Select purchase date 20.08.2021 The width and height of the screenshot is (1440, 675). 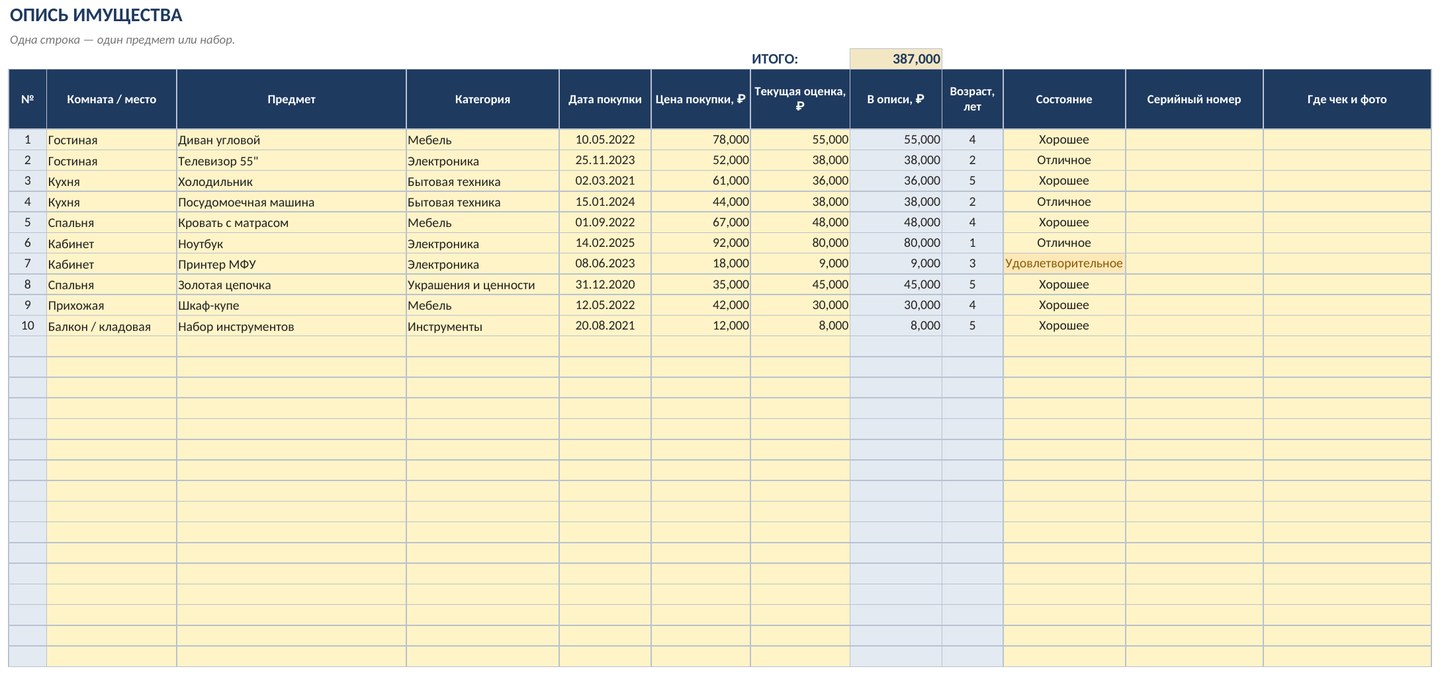point(605,326)
